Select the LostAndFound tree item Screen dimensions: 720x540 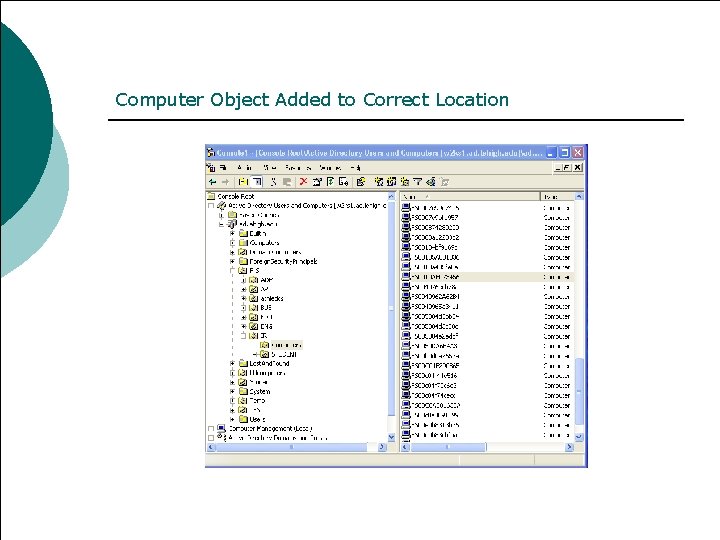point(270,363)
